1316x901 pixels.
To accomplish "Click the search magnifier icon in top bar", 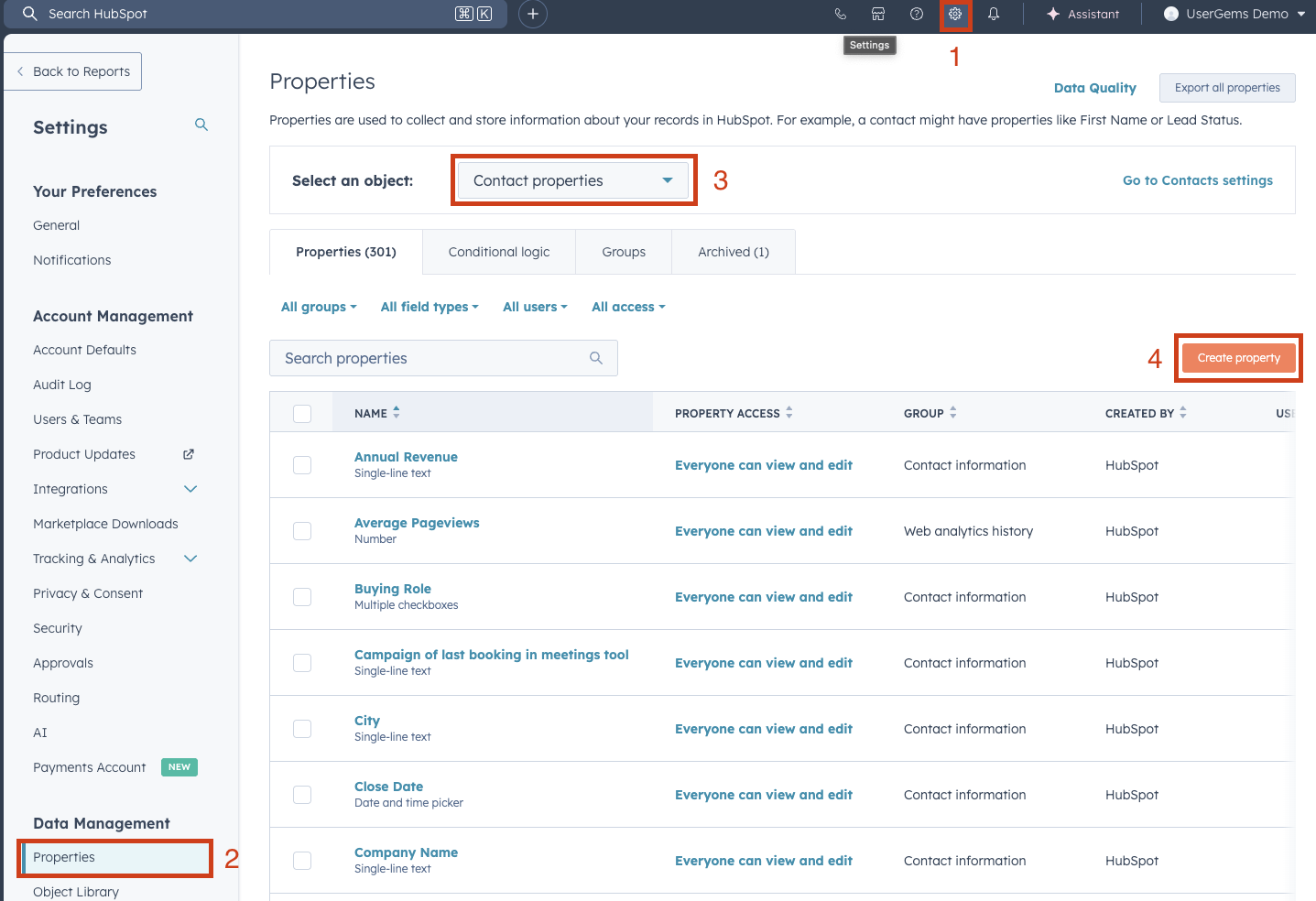I will (x=30, y=14).
